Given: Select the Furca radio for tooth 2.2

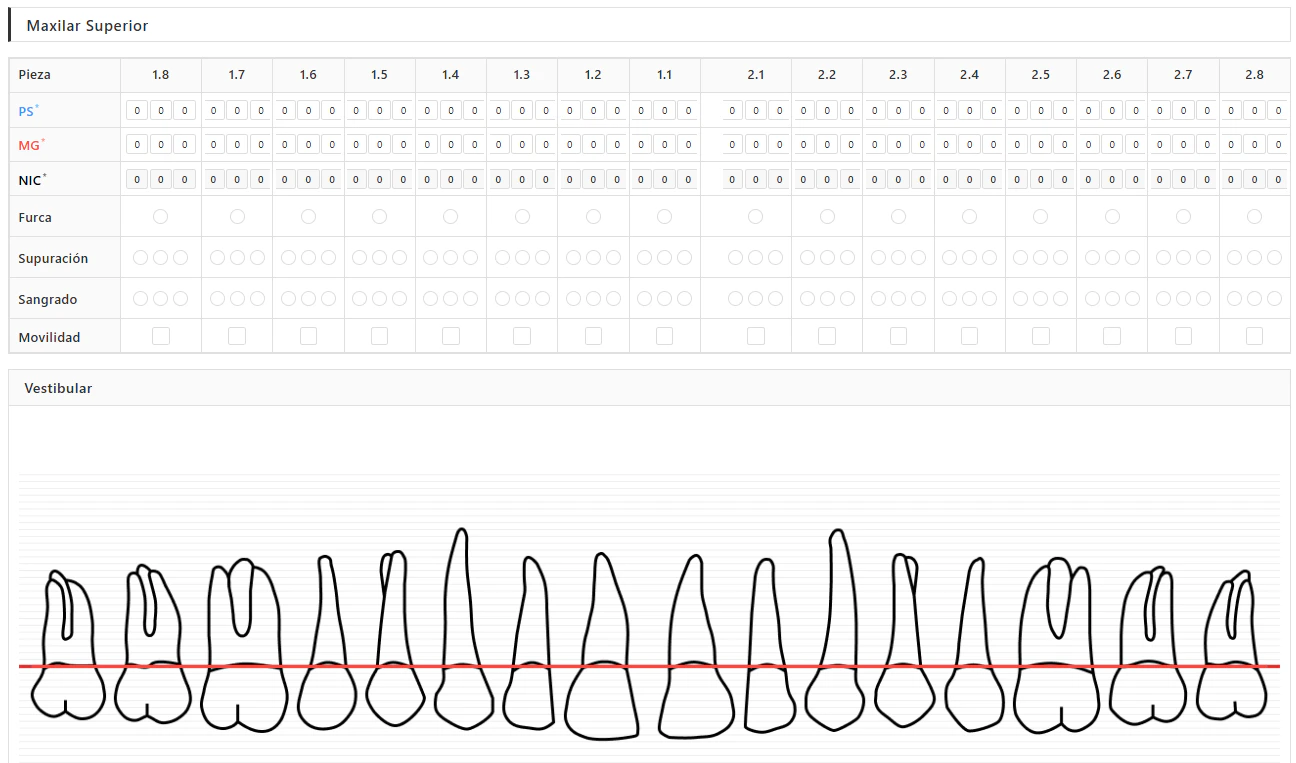Looking at the screenshot, I should [x=827, y=216].
